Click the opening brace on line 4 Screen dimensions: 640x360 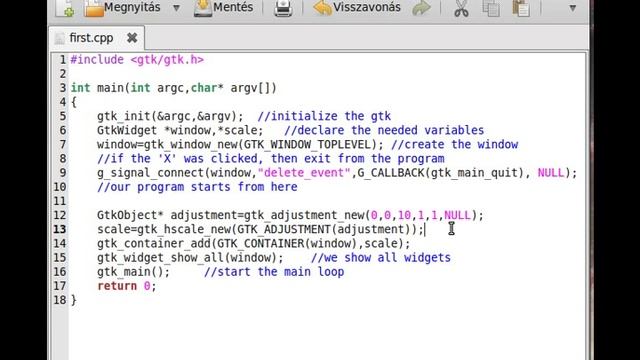coord(73,102)
